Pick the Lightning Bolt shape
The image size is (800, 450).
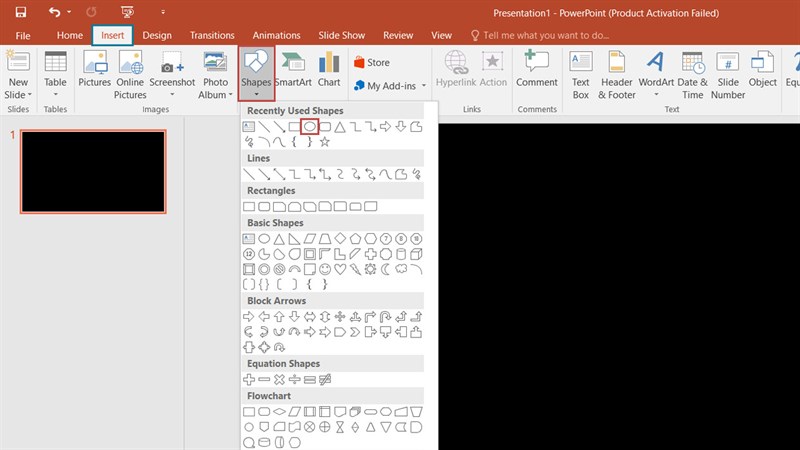click(x=355, y=269)
